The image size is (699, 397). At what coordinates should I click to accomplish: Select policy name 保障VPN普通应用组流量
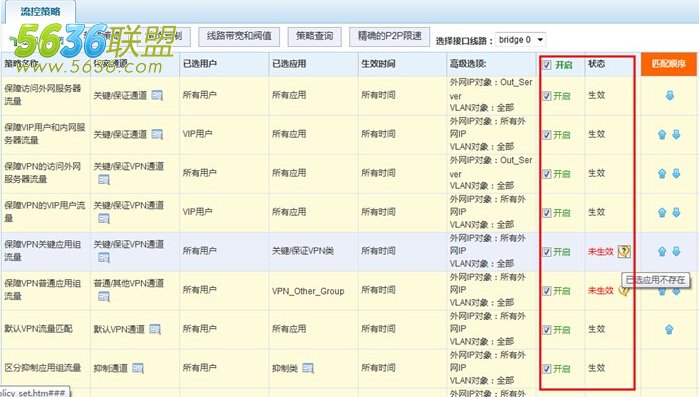coord(43,290)
